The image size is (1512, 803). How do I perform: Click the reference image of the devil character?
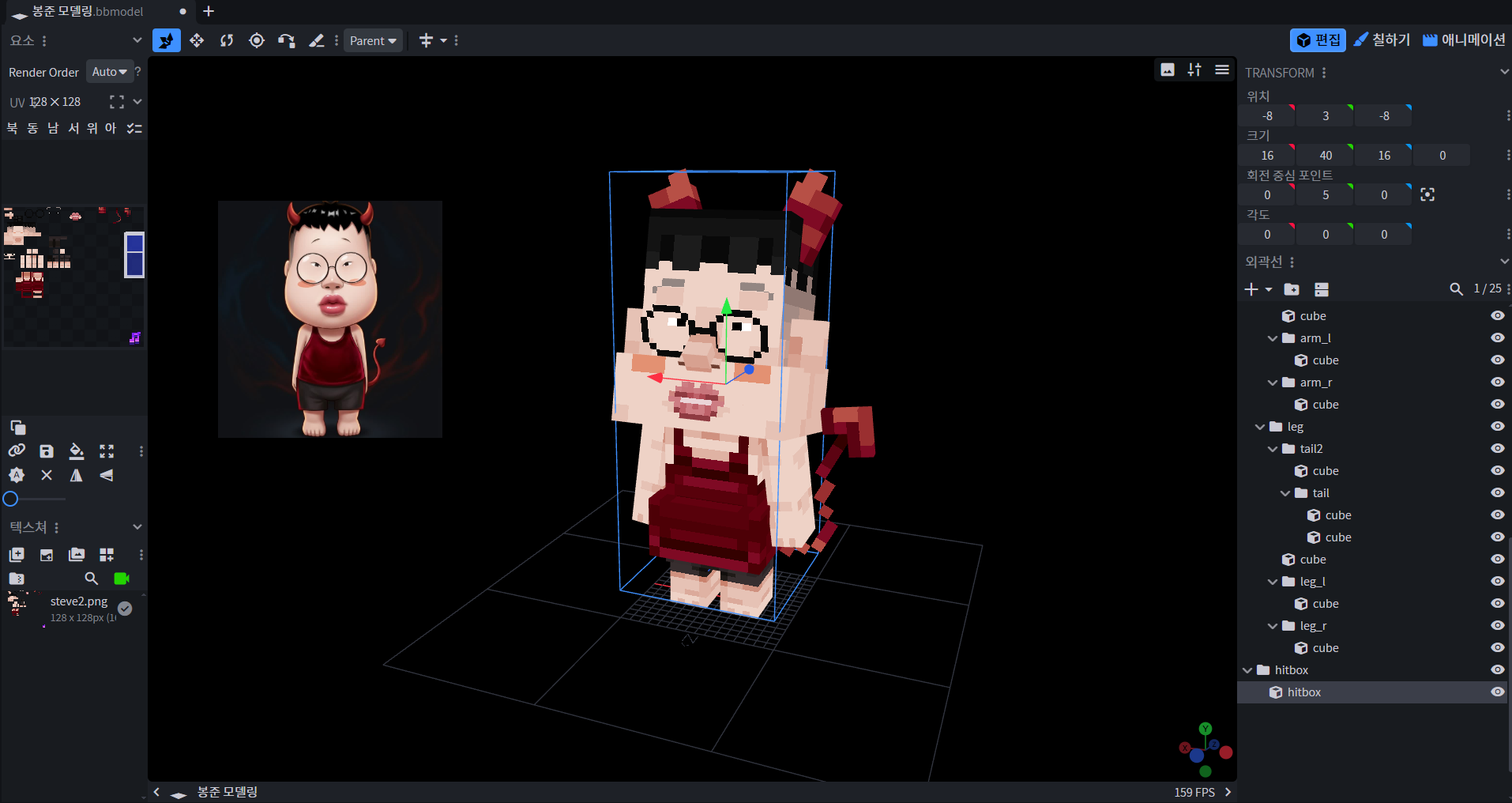tap(330, 319)
